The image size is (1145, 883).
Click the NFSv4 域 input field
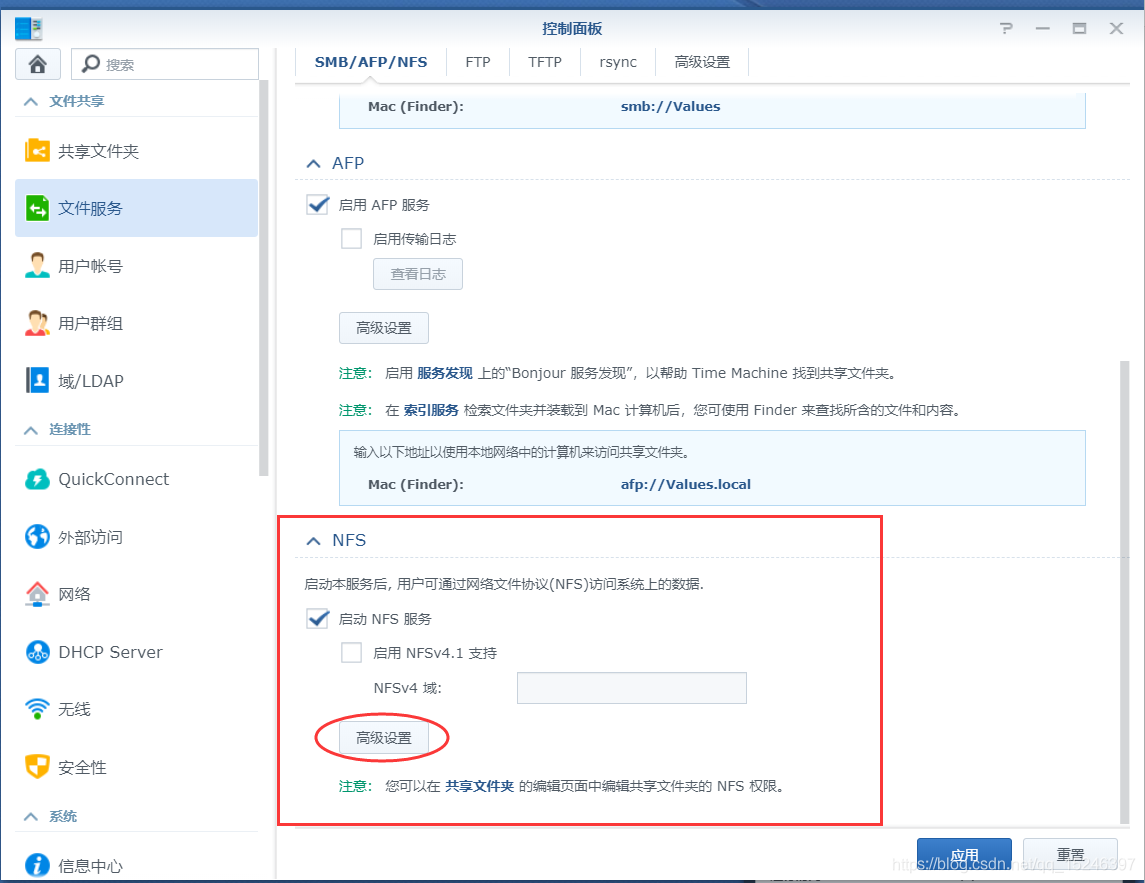632,688
